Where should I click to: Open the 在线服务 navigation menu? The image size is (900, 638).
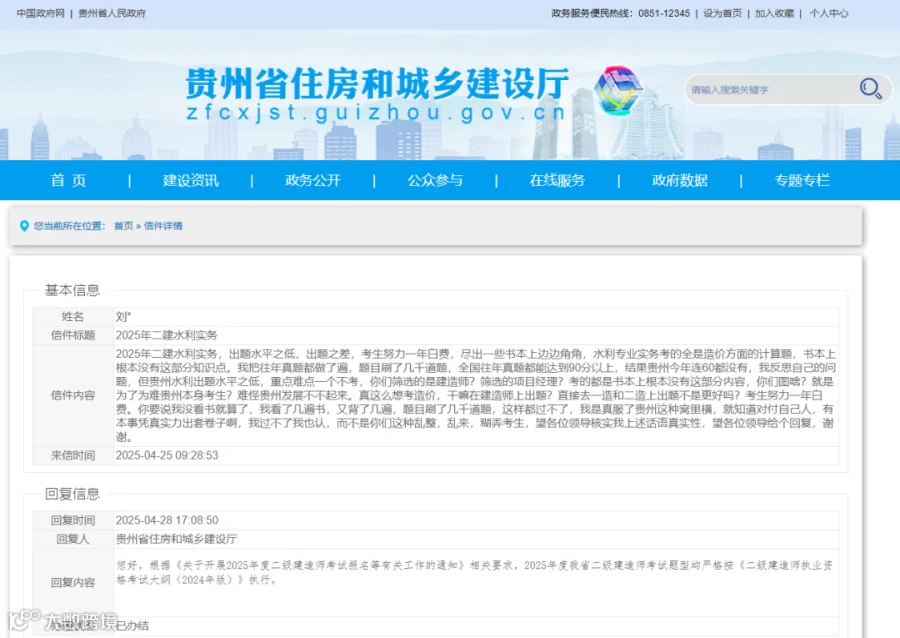557,181
